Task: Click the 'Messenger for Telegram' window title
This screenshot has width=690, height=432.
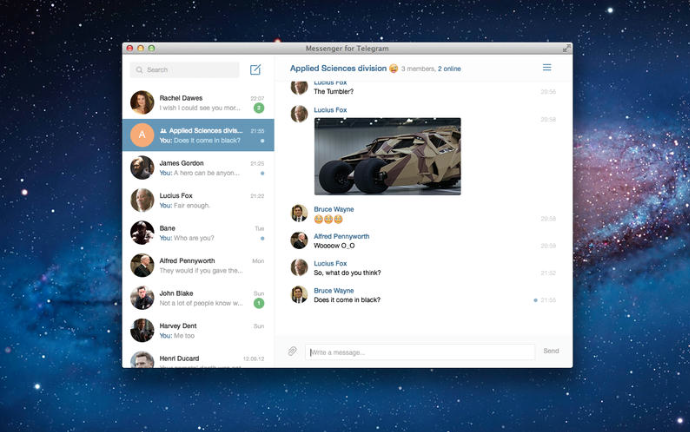Action: 347,48
